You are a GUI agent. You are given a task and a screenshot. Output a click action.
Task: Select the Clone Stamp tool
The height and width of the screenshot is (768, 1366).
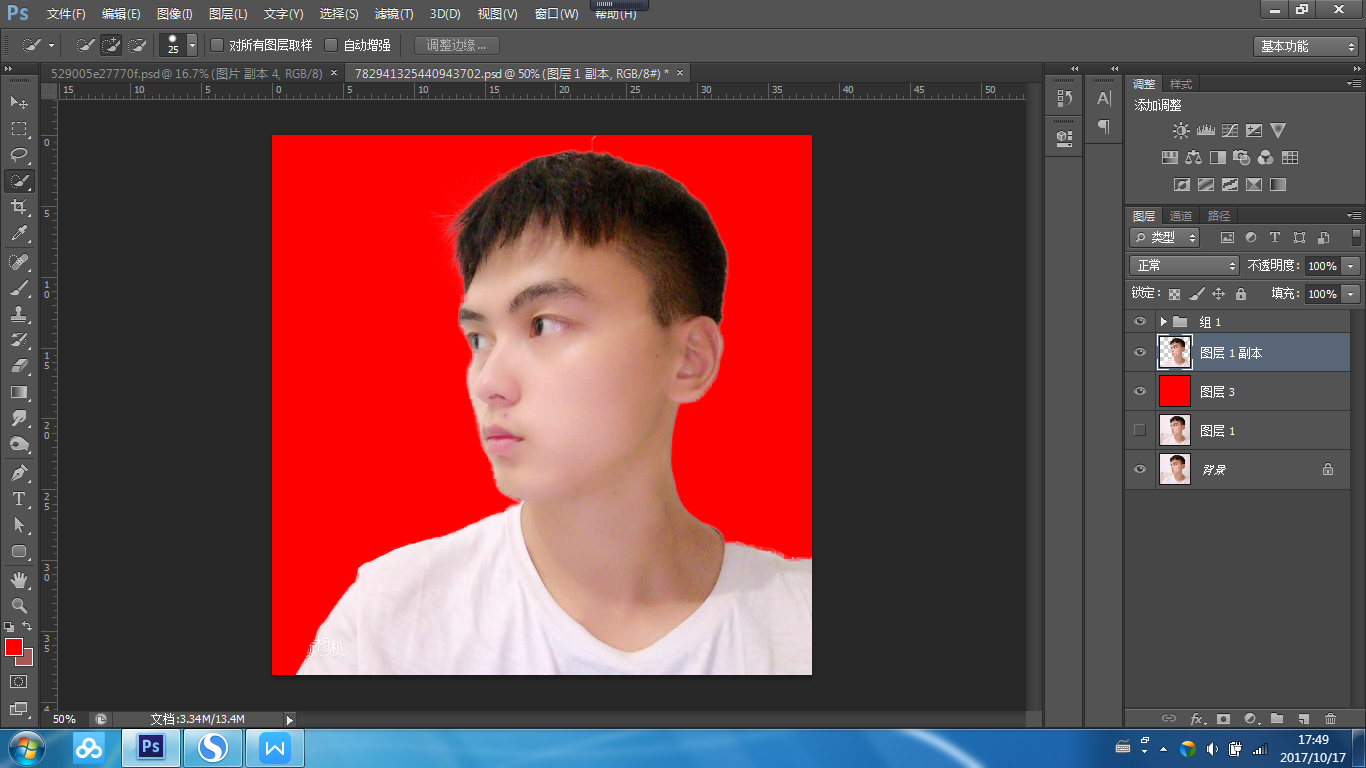(x=19, y=314)
